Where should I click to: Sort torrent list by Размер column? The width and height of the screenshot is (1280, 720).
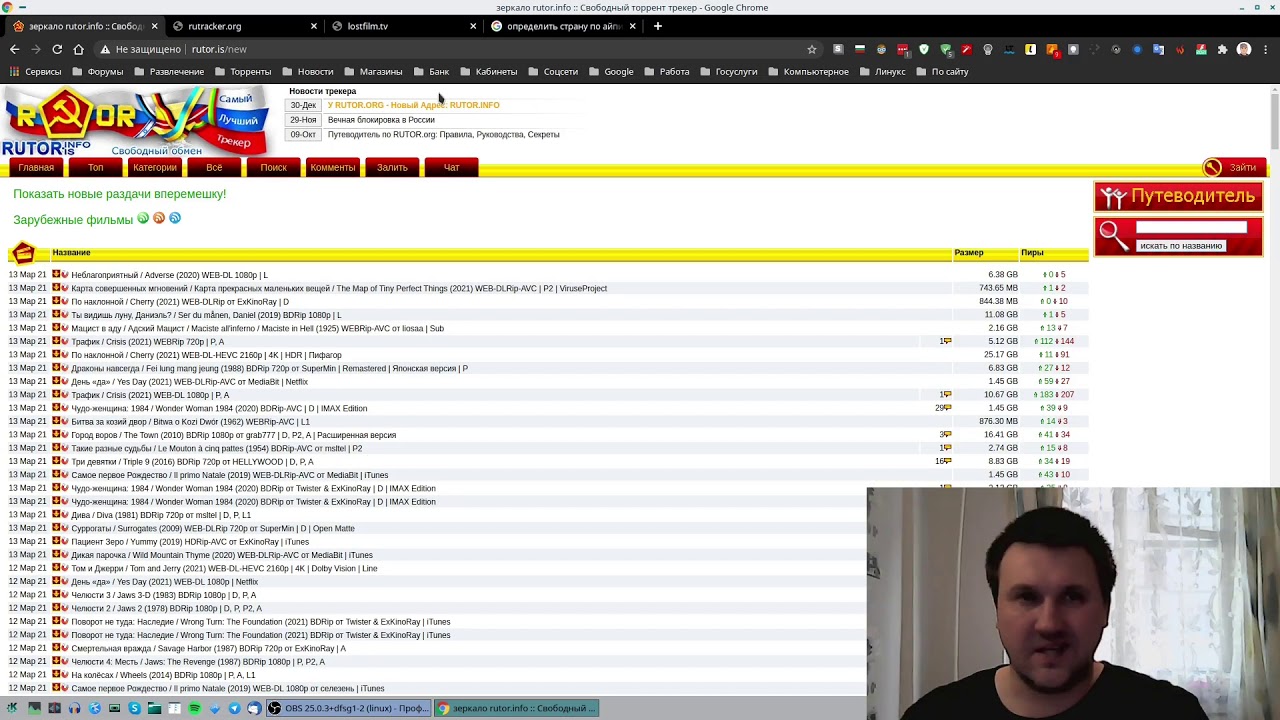[x=968, y=253]
